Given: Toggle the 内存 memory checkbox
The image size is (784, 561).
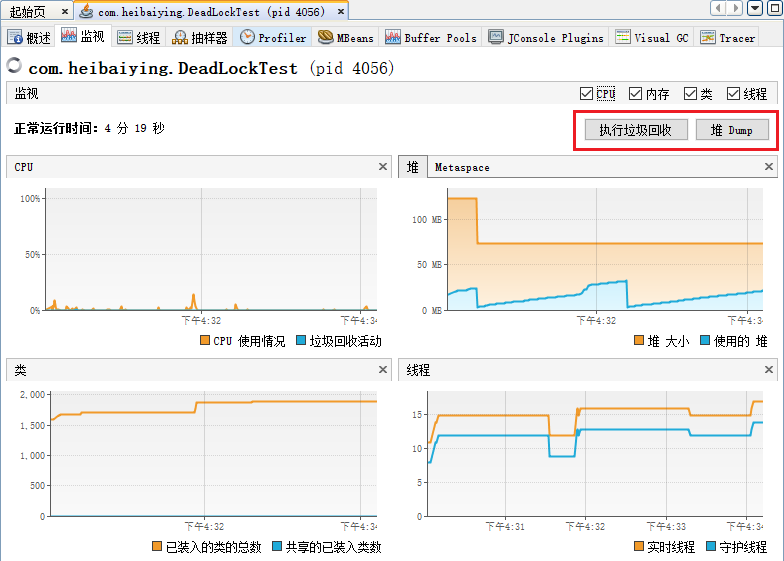Looking at the screenshot, I should pyautogui.click(x=636, y=93).
